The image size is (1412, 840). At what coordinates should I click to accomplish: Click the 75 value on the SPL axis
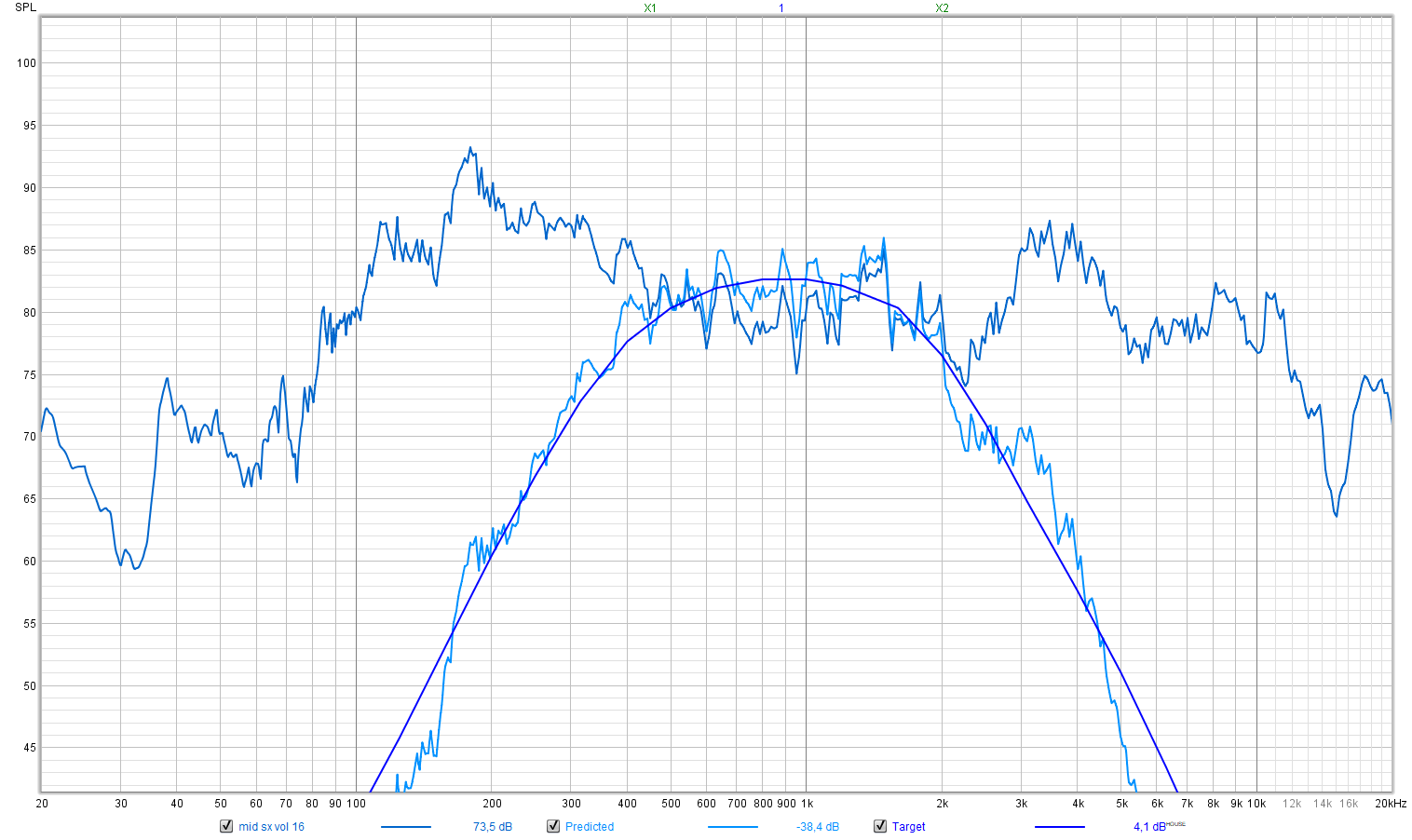30,375
